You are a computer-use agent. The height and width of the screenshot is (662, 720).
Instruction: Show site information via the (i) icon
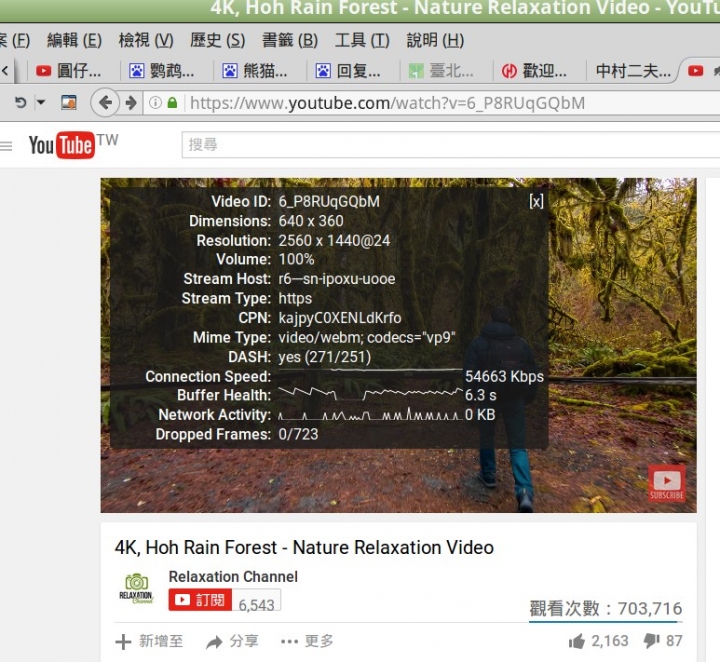tap(155, 103)
